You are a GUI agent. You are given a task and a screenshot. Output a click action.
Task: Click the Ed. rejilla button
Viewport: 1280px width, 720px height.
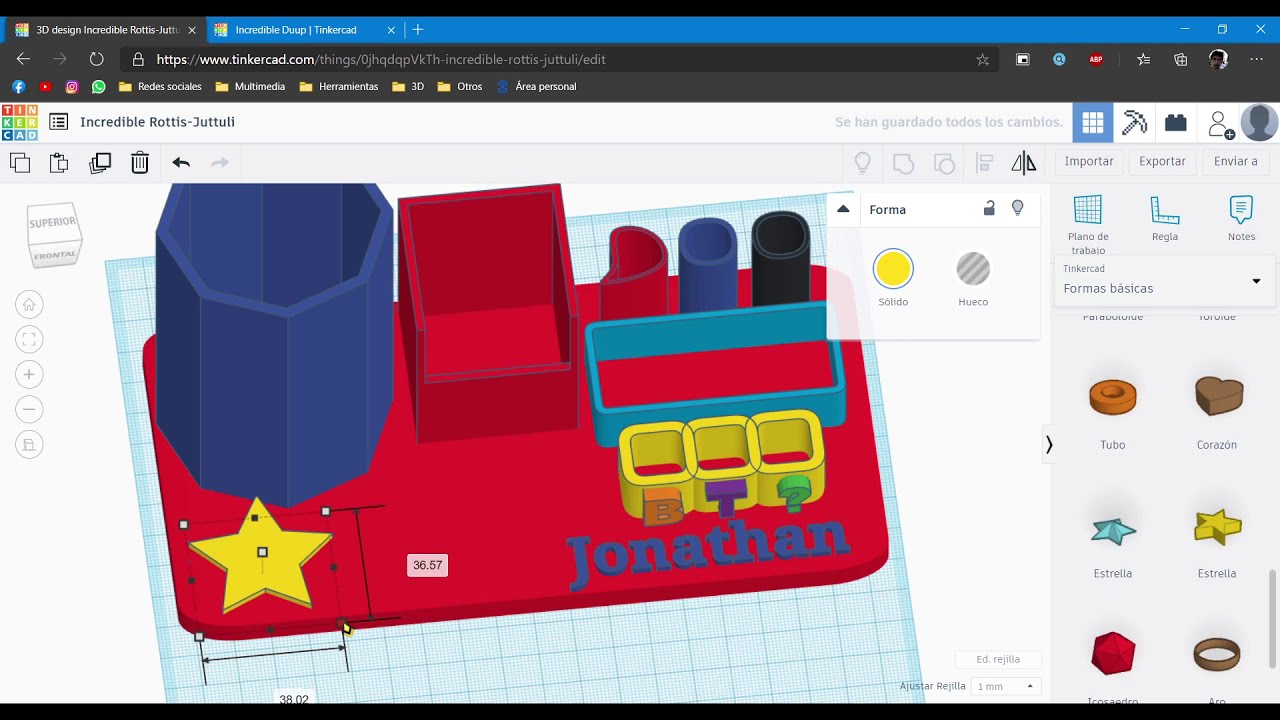coord(998,659)
